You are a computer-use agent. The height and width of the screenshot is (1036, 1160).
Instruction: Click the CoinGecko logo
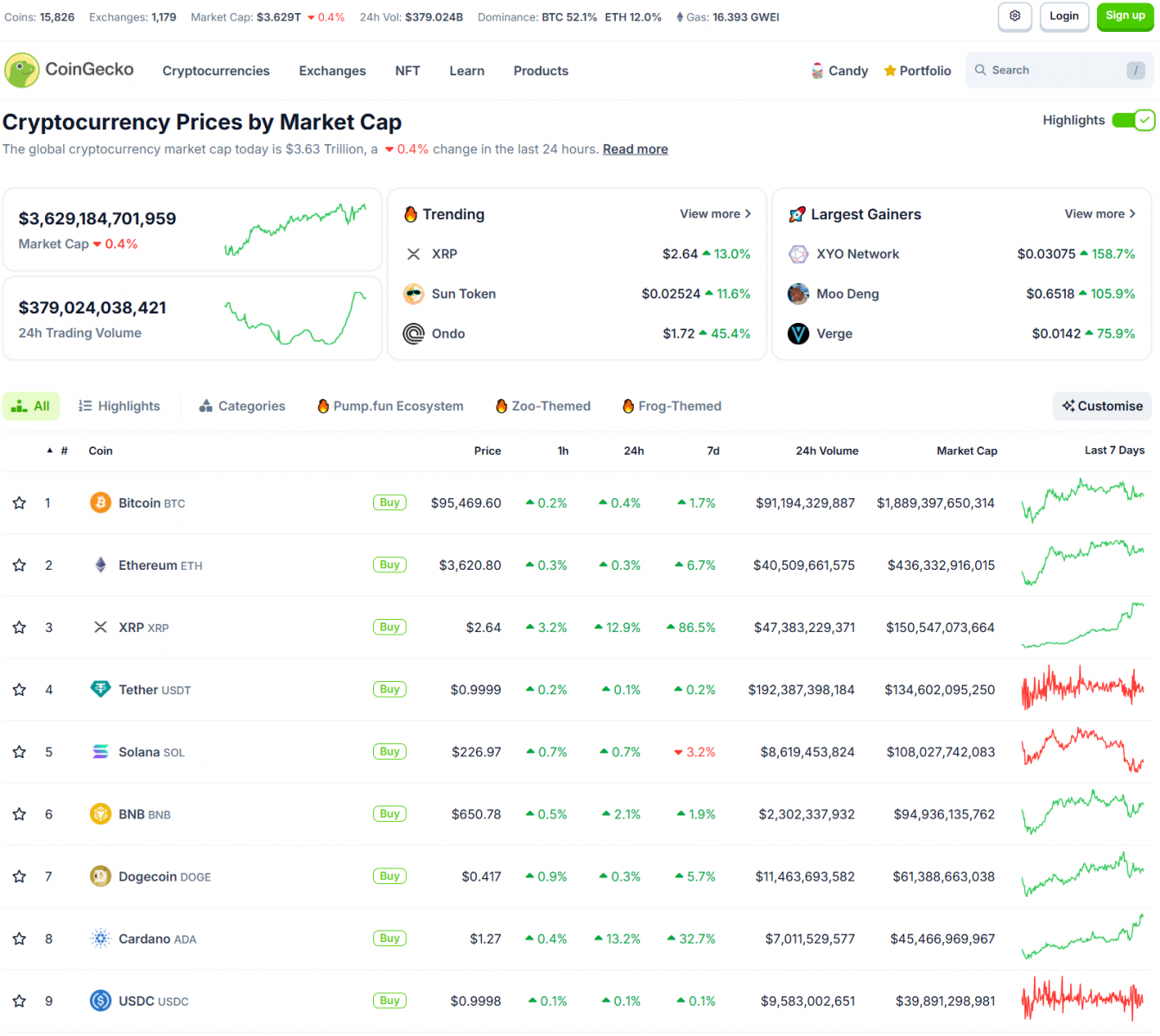click(x=69, y=70)
